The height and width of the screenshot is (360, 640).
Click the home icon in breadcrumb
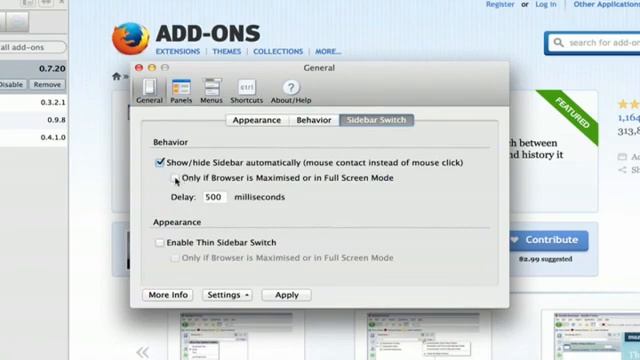[116, 76]
